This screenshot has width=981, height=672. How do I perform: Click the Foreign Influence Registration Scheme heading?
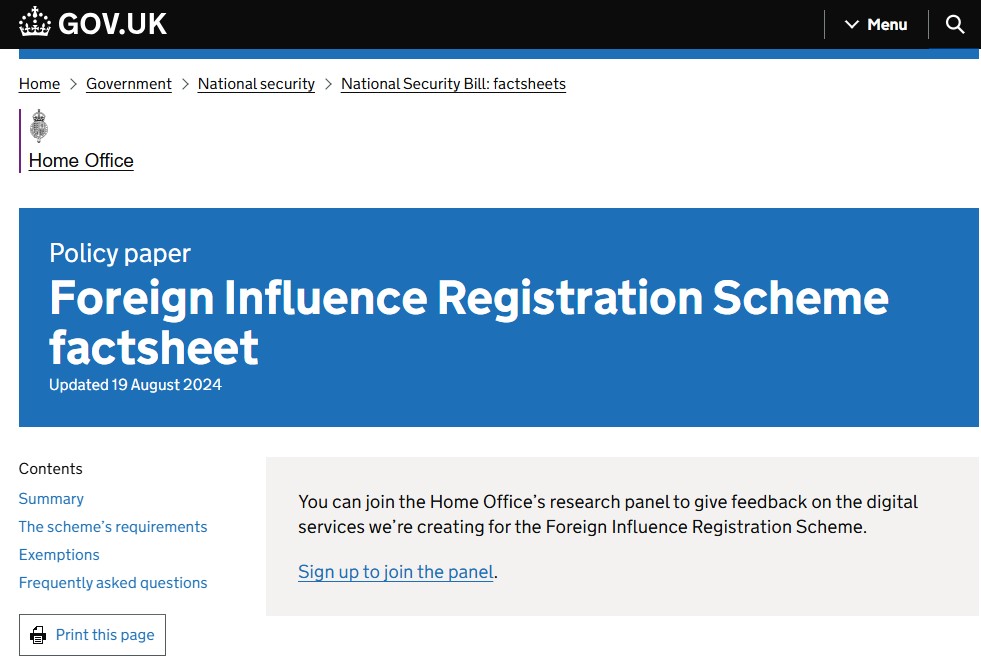469,322
